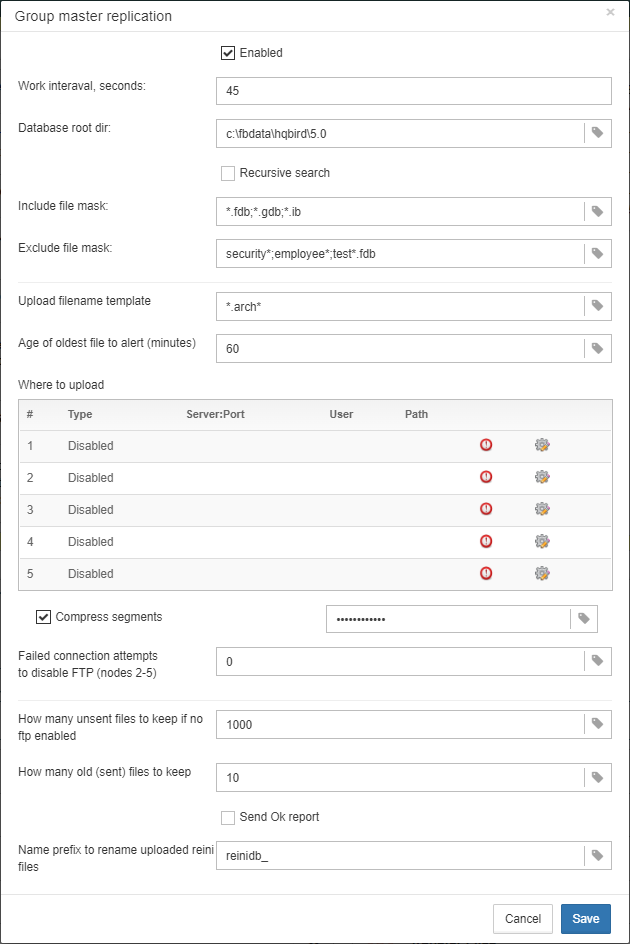Click tag icon in Upload filename template field
Image resolution: width=630 pixels, height=944 pixels.
tap(597, 306)
